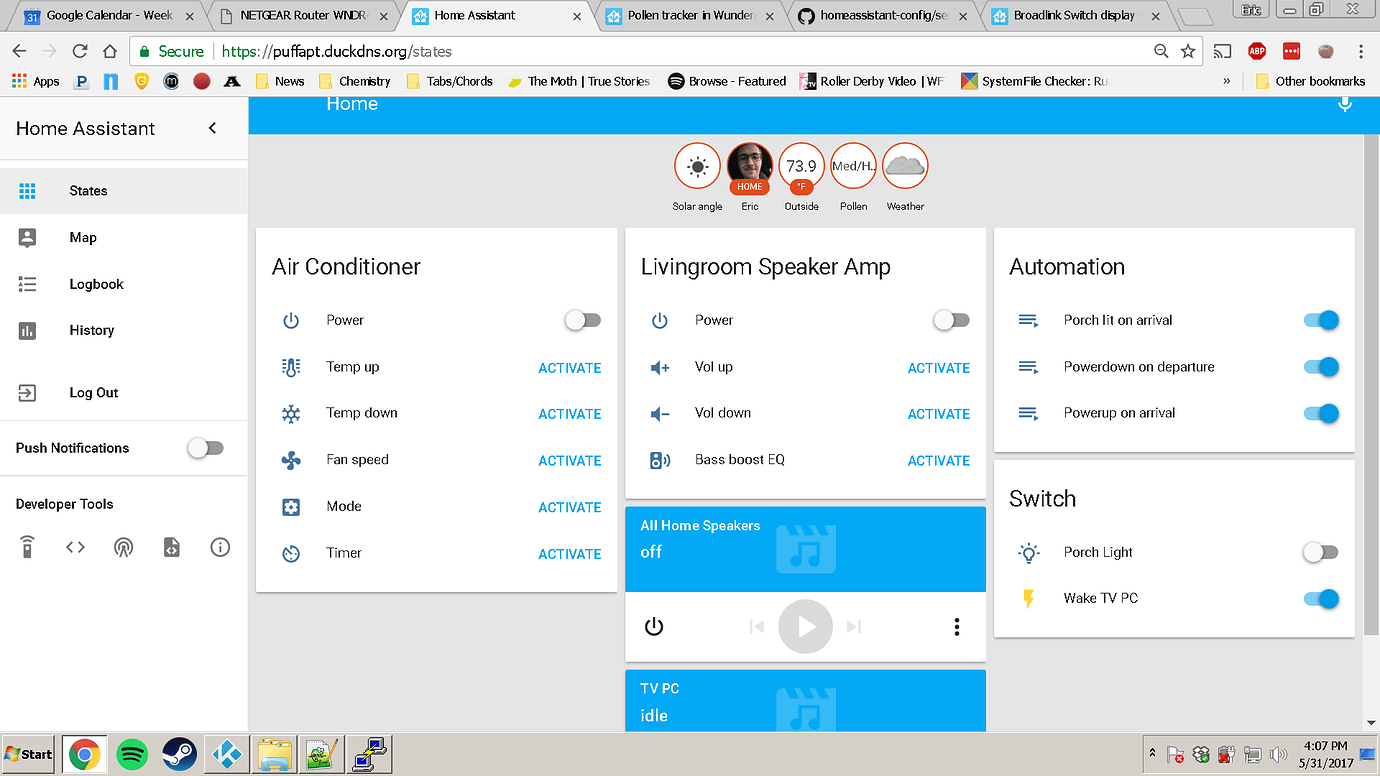Toggle Livingroom Speaker Amp Power switch
Viewport: 1380px width, 776px height.
click(951, 320)
